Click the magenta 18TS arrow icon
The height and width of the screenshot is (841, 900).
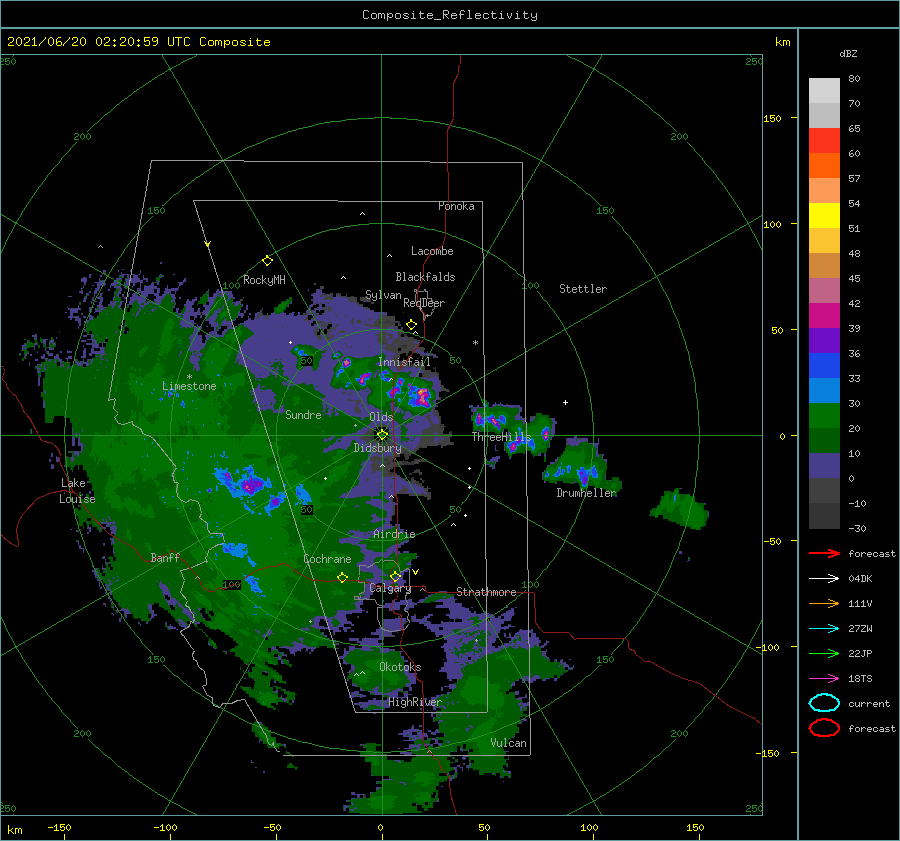click(x=824, y=679)
